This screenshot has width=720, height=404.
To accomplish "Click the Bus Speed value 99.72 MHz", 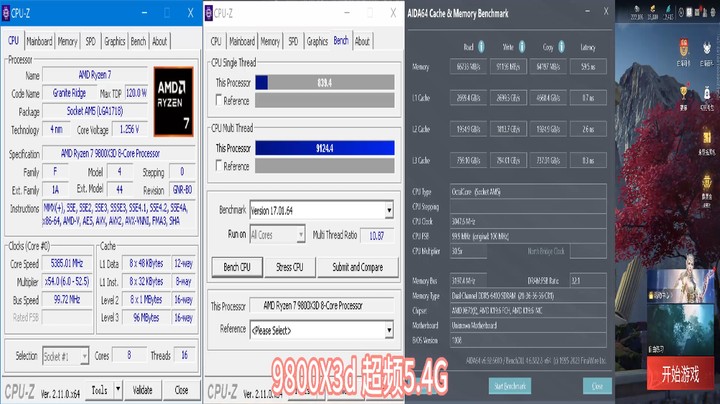I will tap(67, 300).
